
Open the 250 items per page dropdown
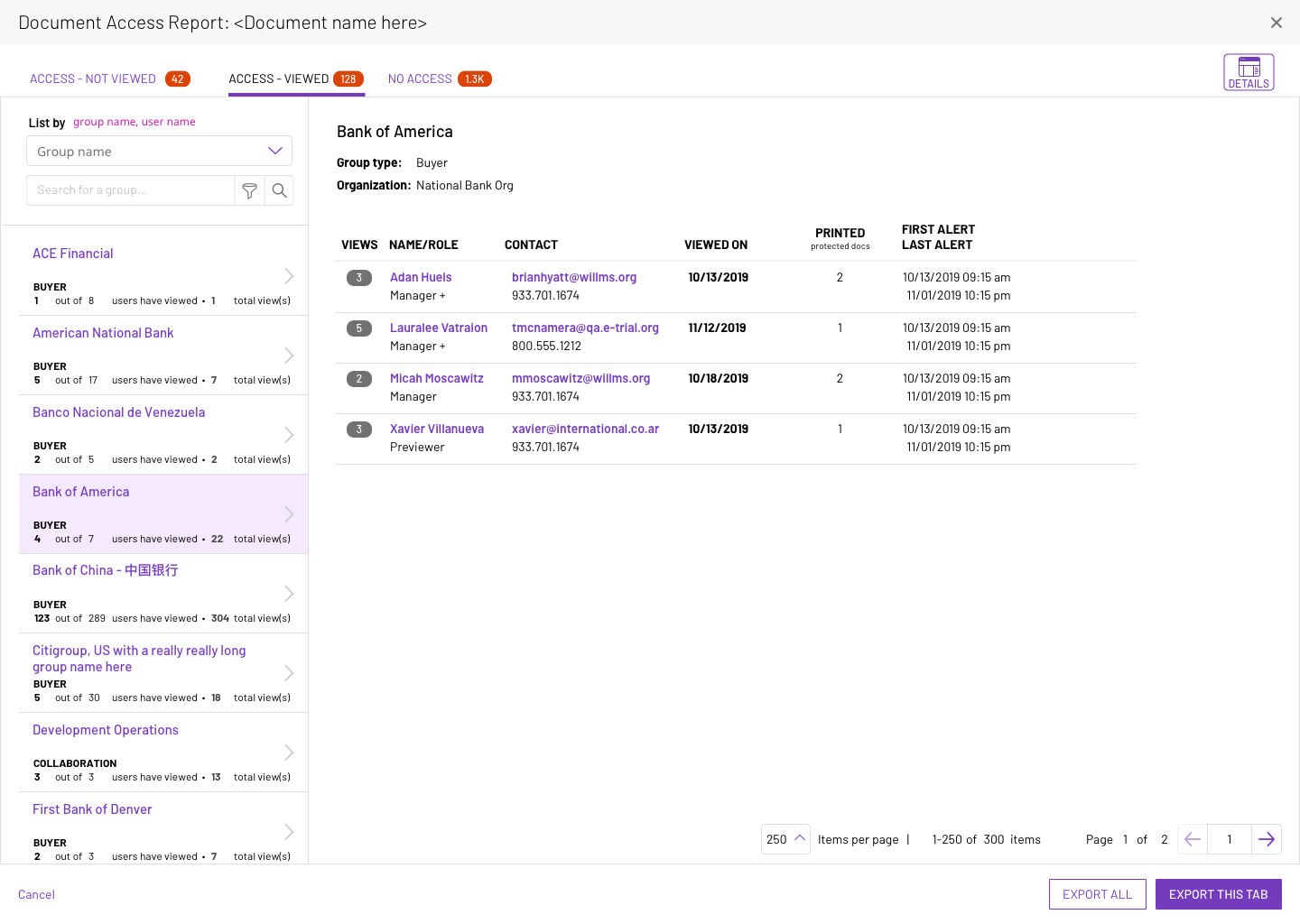pos(785,839)
